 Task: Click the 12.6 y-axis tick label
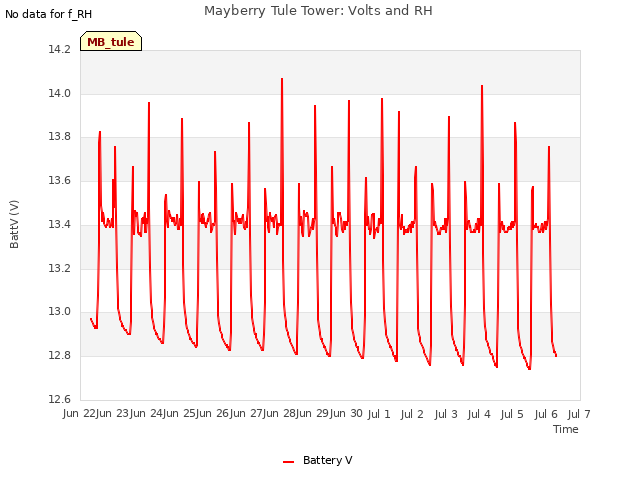pos(60,399)
